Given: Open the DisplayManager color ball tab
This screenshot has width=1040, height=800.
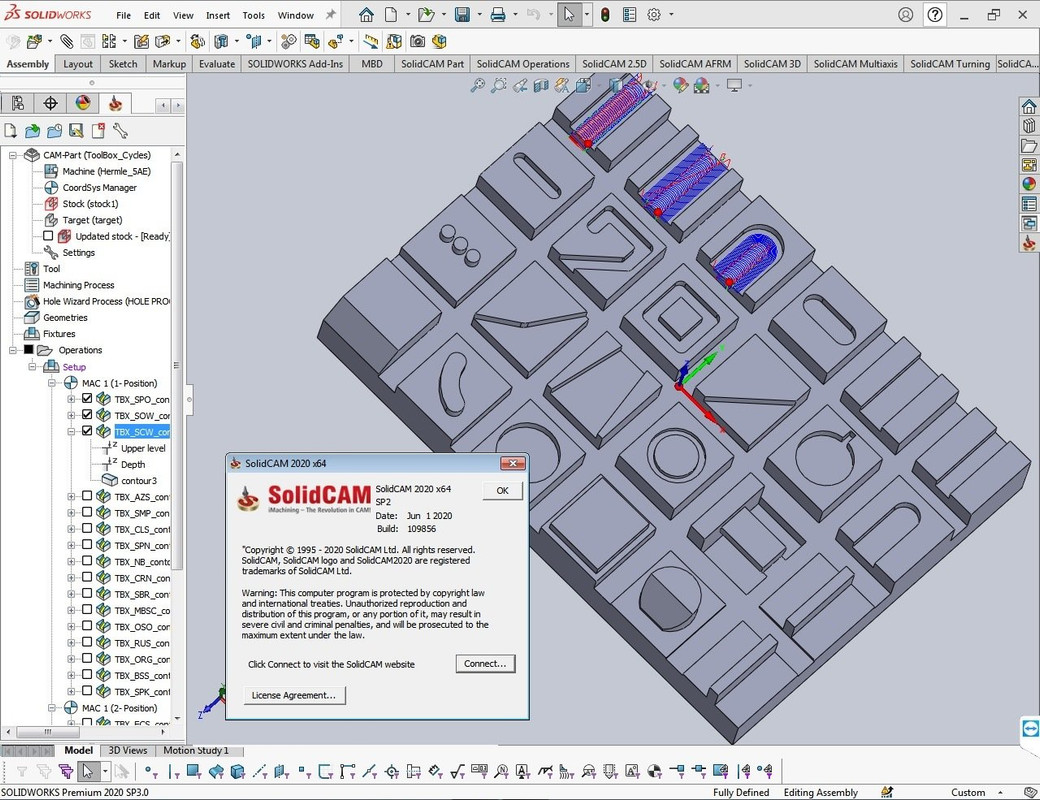Looking at the screenshot, I should (x=83, y=103).
